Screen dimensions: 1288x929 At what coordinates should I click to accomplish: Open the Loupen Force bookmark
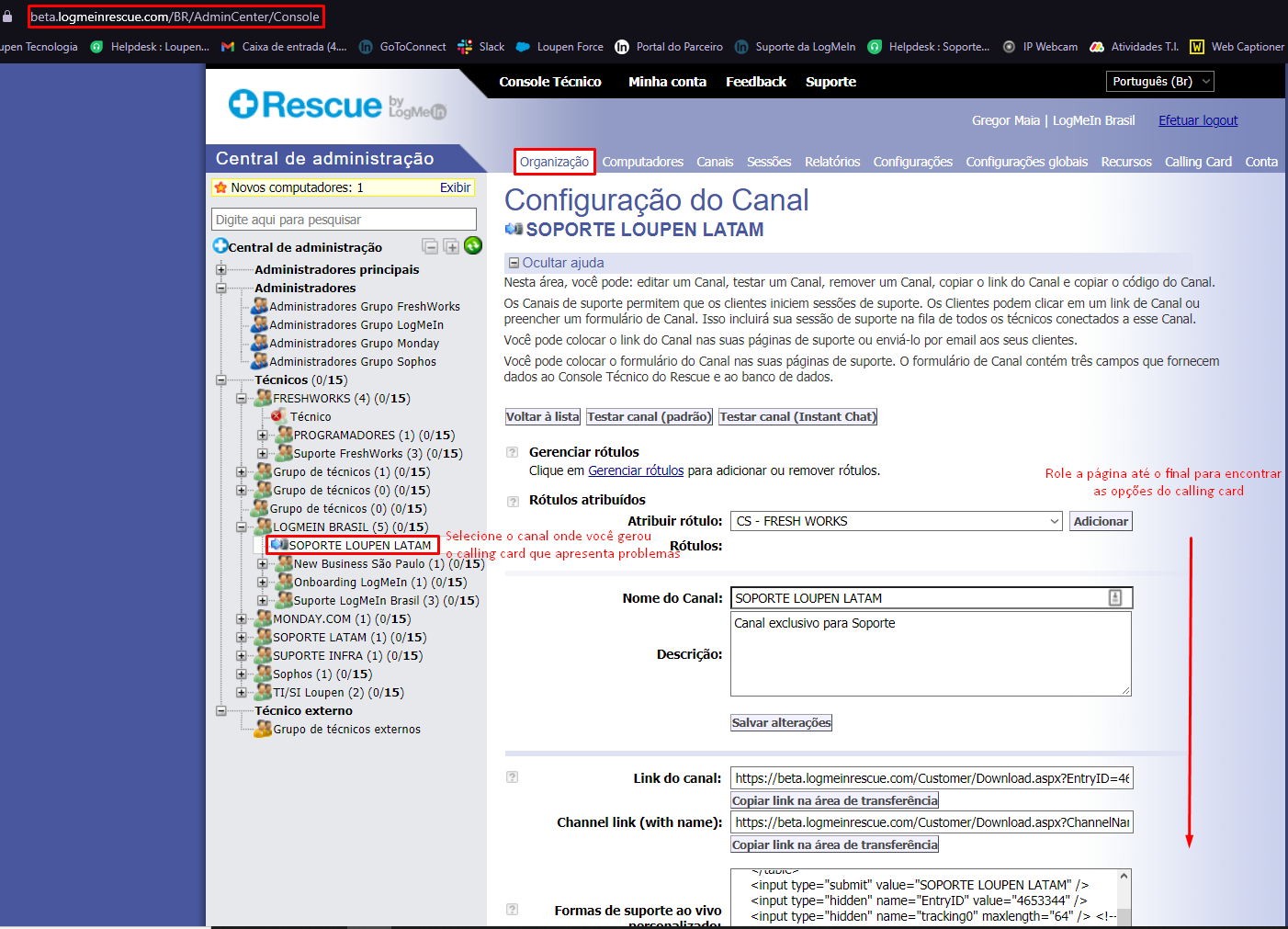[559, 47]
